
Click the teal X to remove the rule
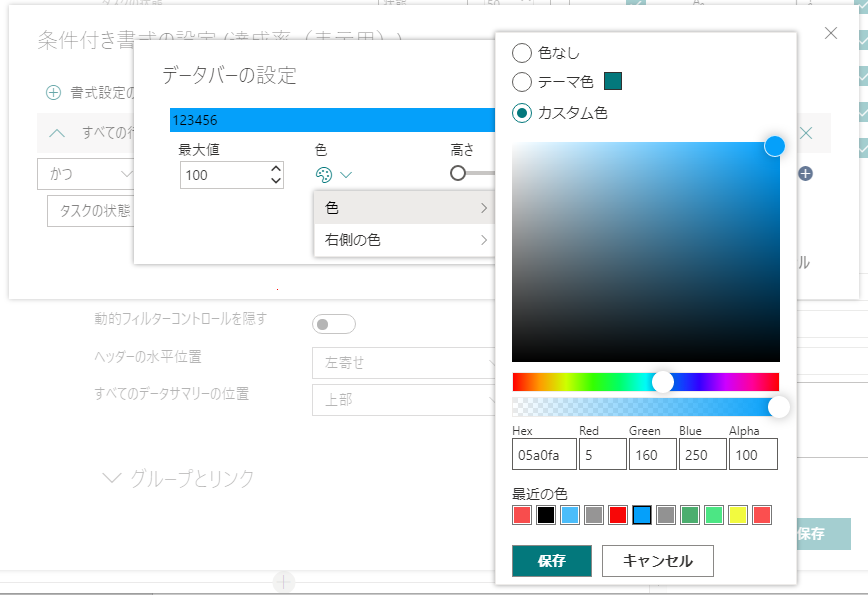807,133
